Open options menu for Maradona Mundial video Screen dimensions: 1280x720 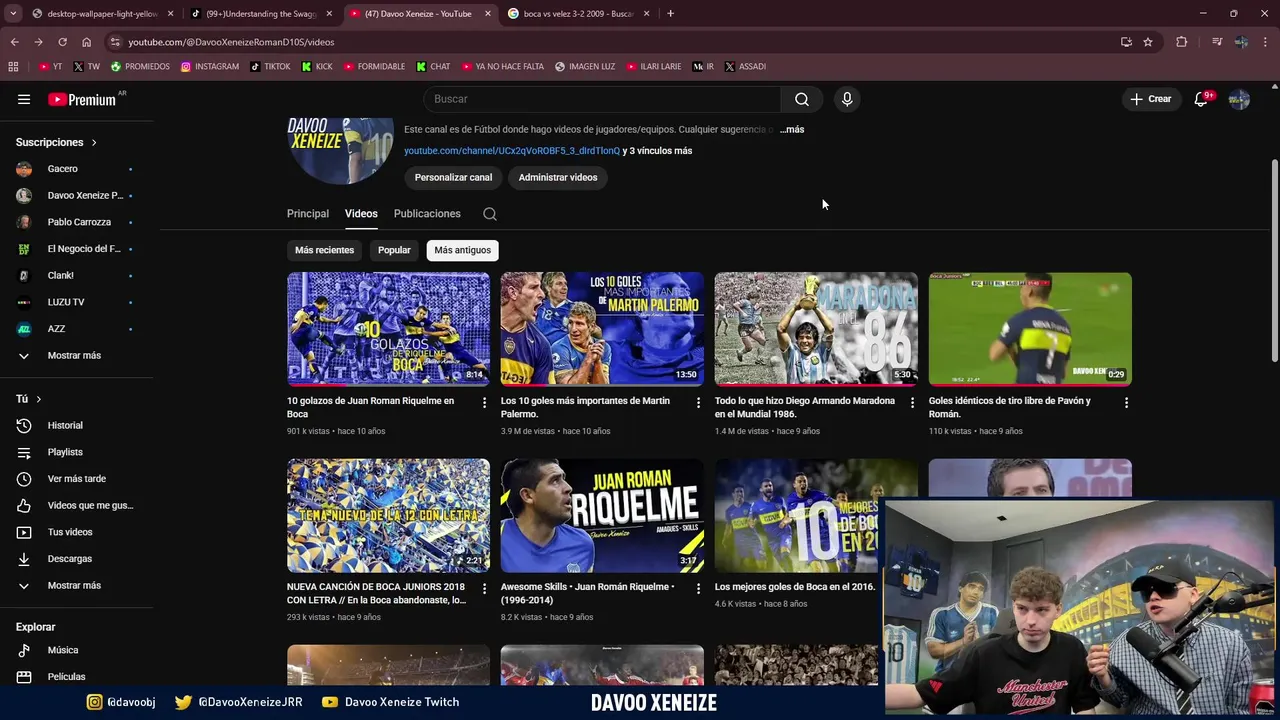click(x=912, y=402)
